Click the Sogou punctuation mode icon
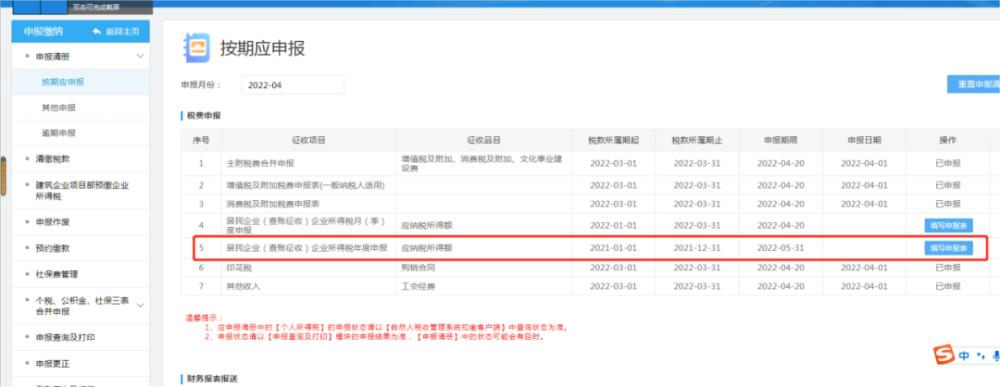Viewport: 1000px width, 387px height. [x=981, y=356]
